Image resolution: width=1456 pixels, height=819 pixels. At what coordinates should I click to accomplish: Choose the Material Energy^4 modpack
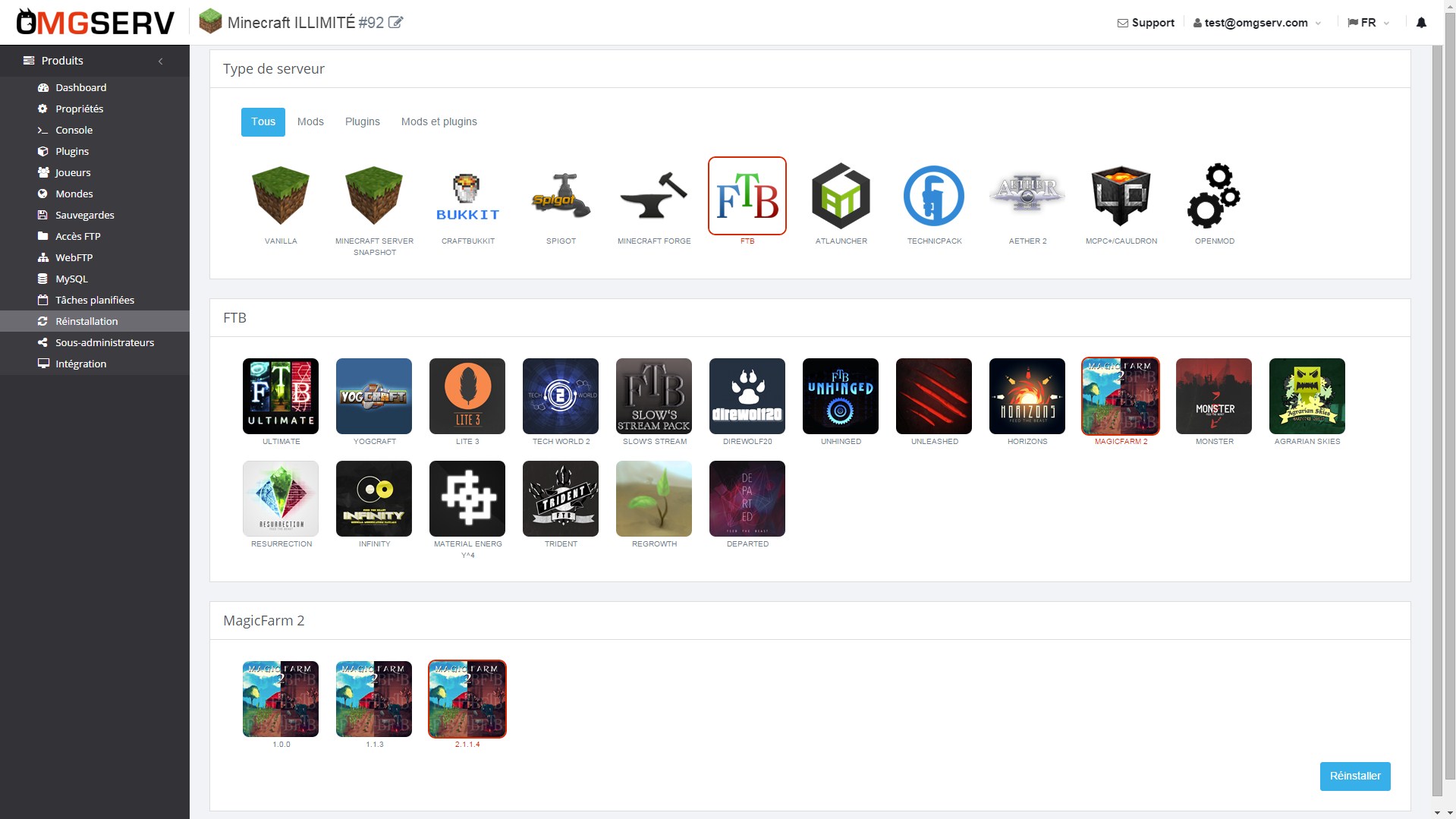467,499
